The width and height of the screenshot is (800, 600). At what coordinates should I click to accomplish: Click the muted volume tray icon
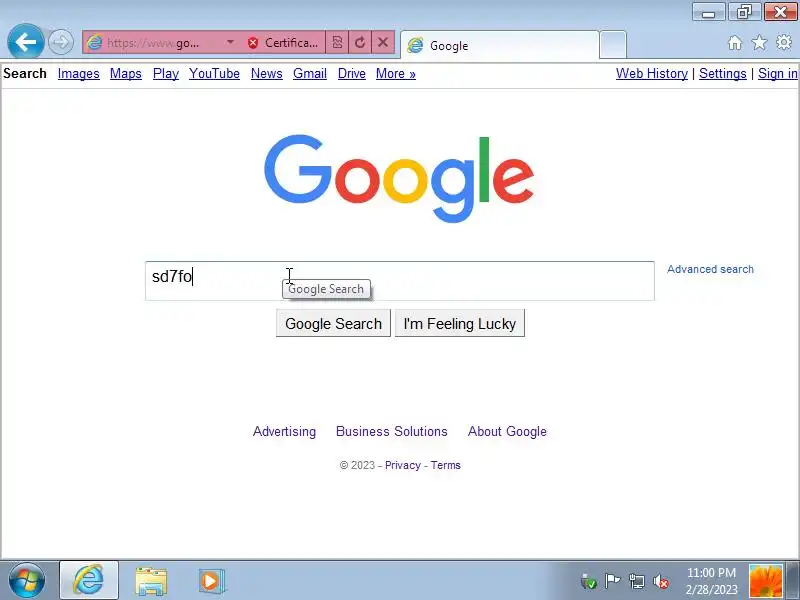point(661,581)
